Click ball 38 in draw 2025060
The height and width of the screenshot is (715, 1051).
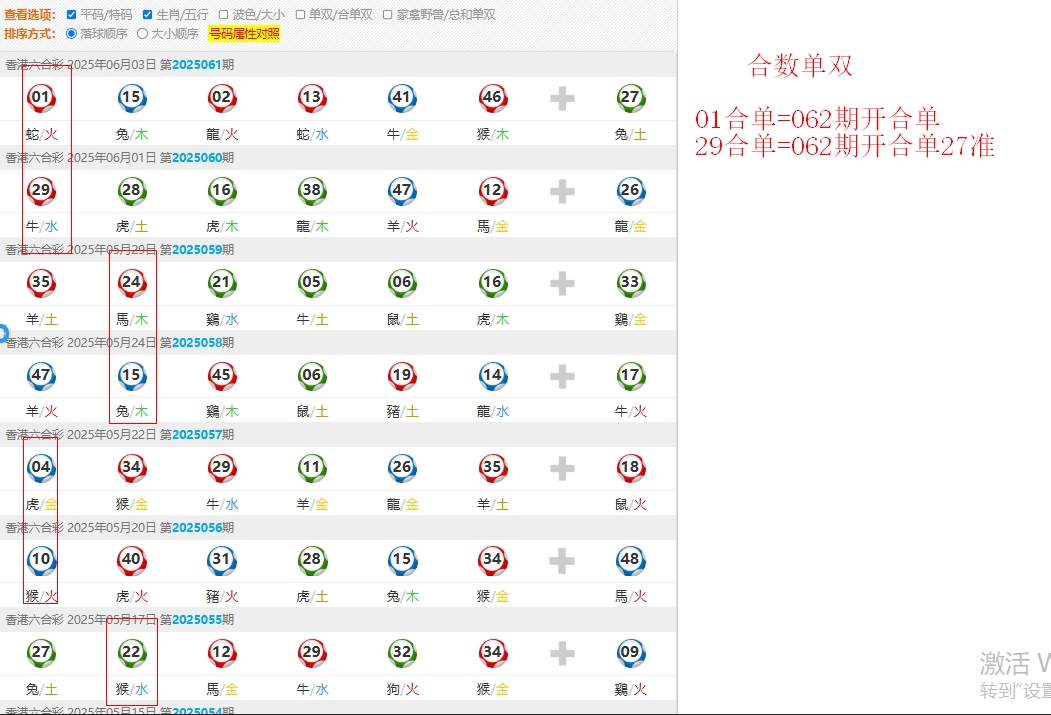312,191
